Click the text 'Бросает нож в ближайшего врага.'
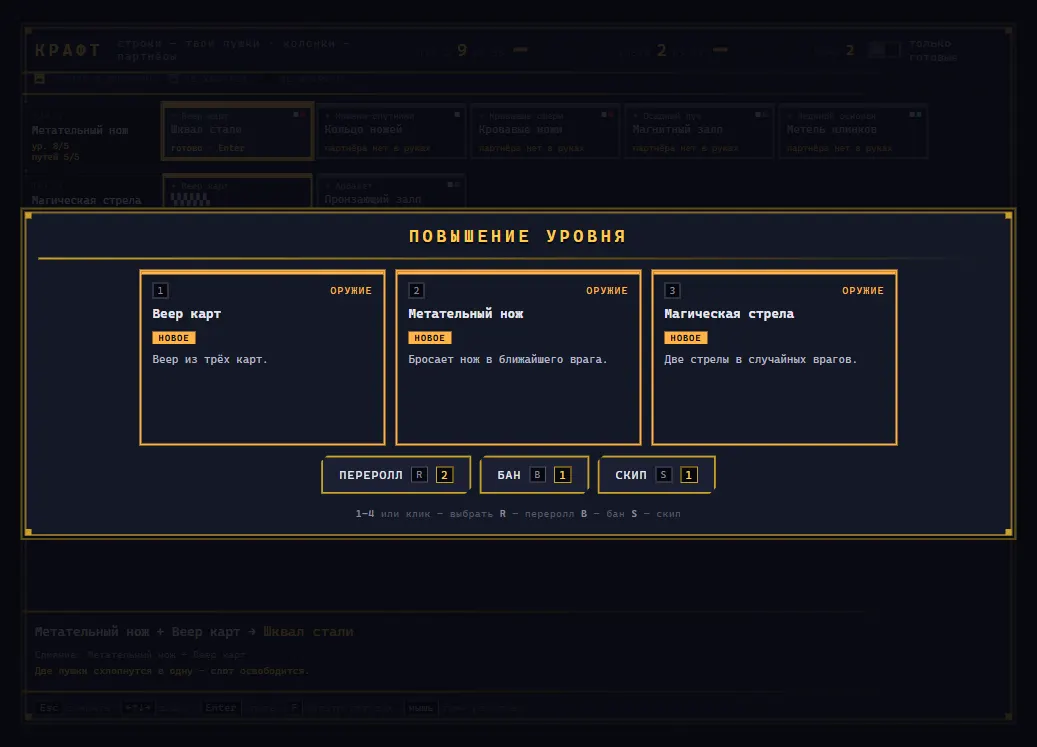Screen dimensions: 1037x747 (508, 360)
